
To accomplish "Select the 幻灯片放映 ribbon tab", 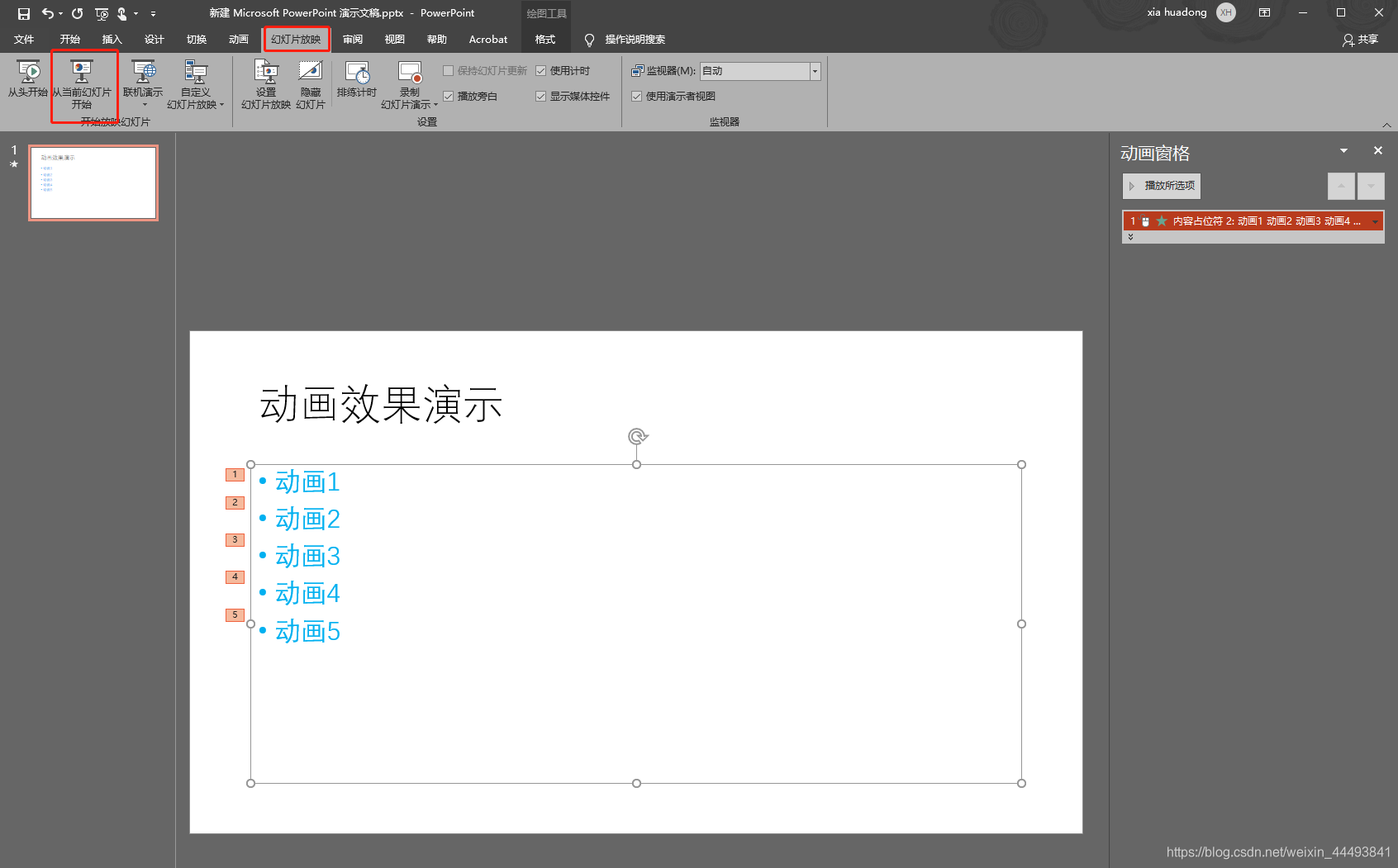I will click(x=297, y=40).
